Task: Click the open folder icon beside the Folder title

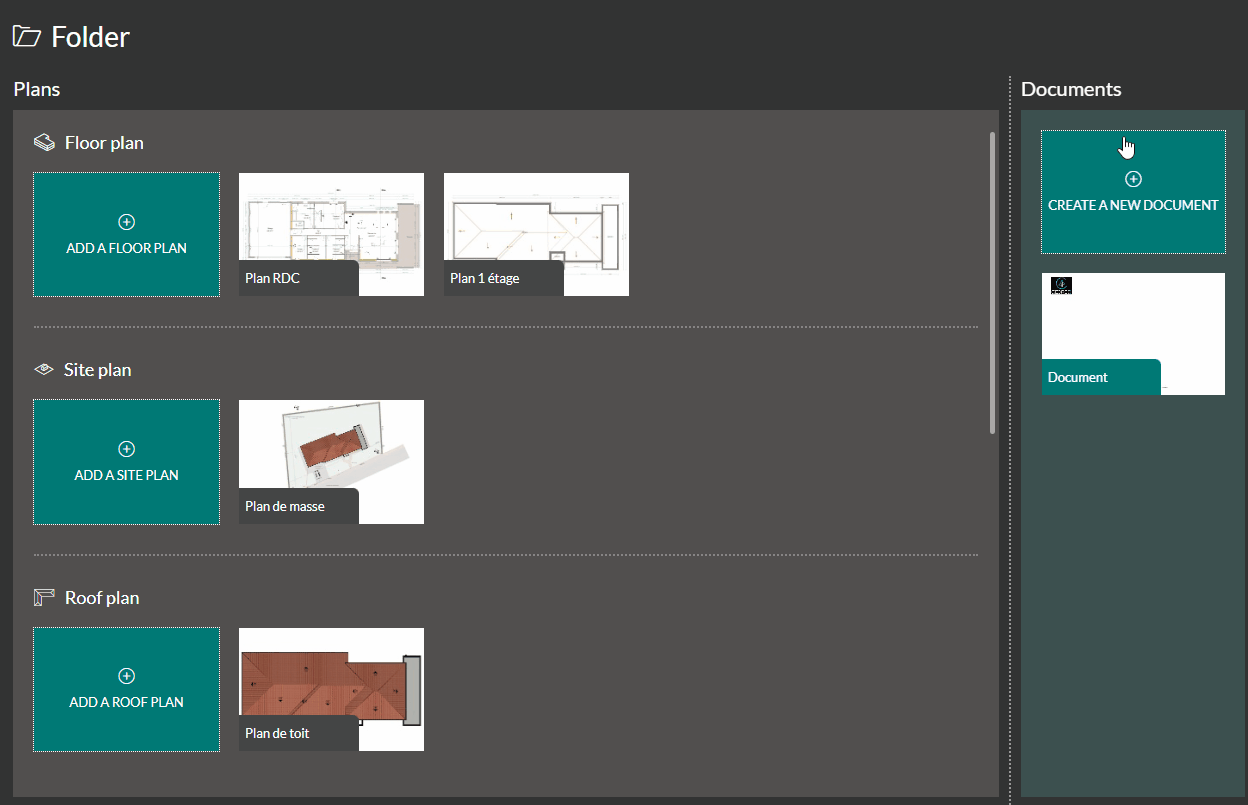Action: (26, 37)
